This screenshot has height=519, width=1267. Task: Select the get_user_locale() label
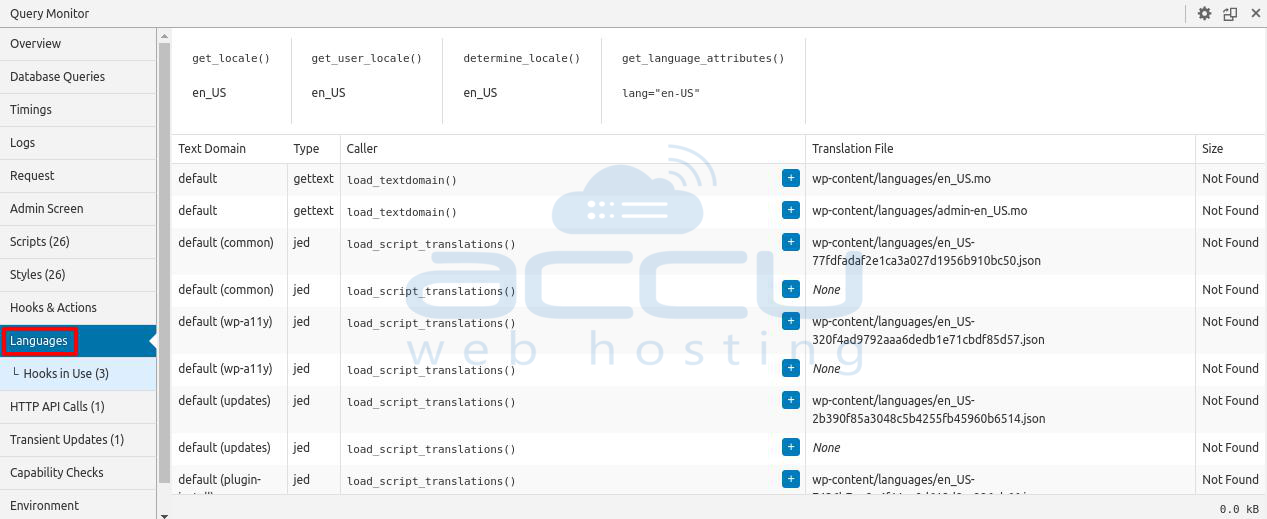[x=367, y=59]
